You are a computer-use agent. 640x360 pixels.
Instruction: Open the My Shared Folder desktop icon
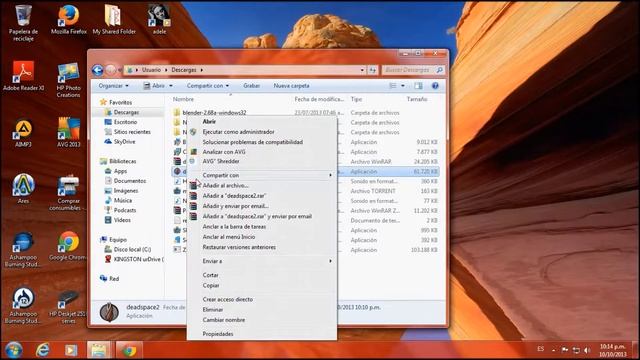(114, 20)
